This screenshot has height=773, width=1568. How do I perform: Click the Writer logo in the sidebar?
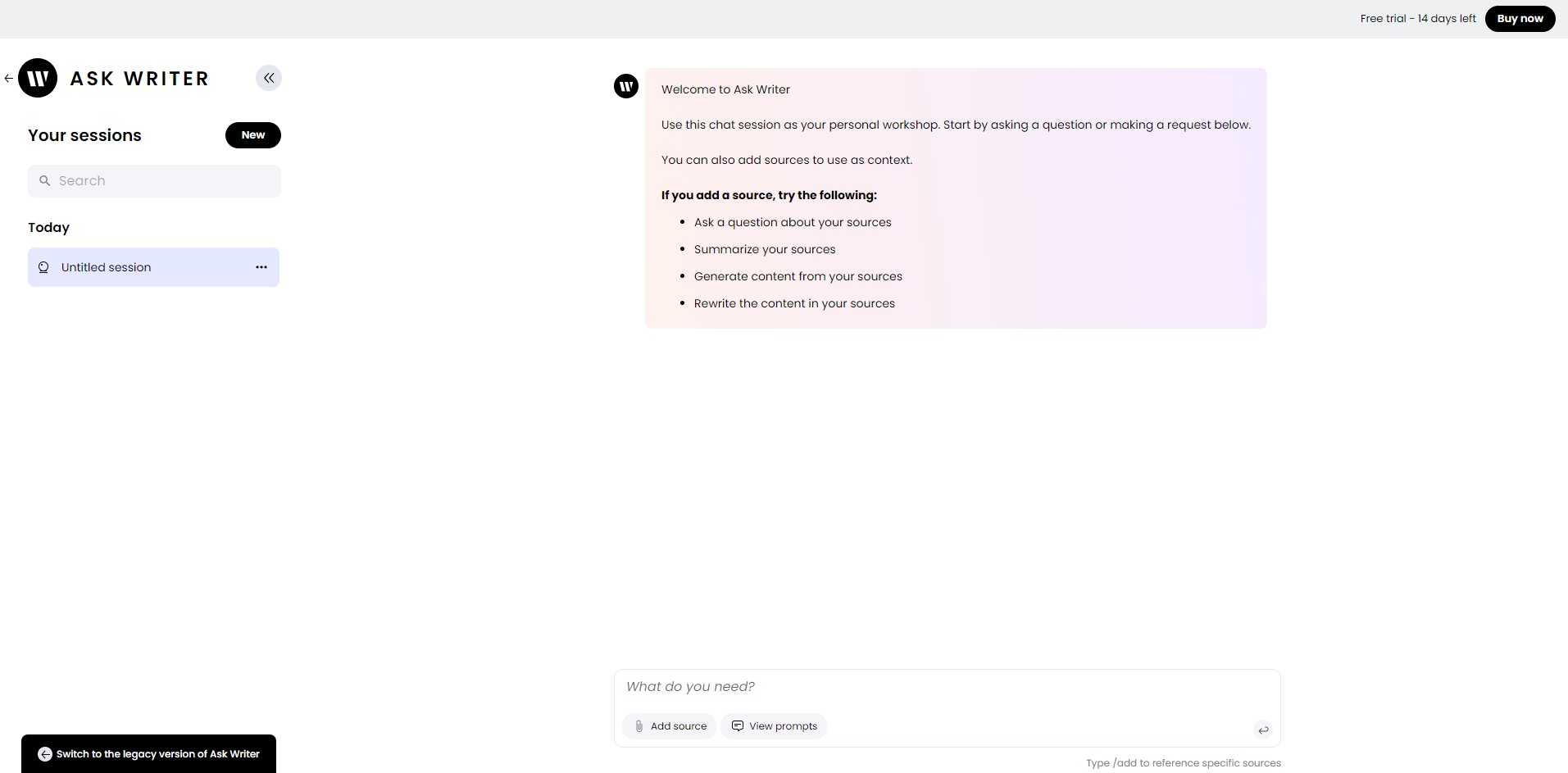coord(38,78)
